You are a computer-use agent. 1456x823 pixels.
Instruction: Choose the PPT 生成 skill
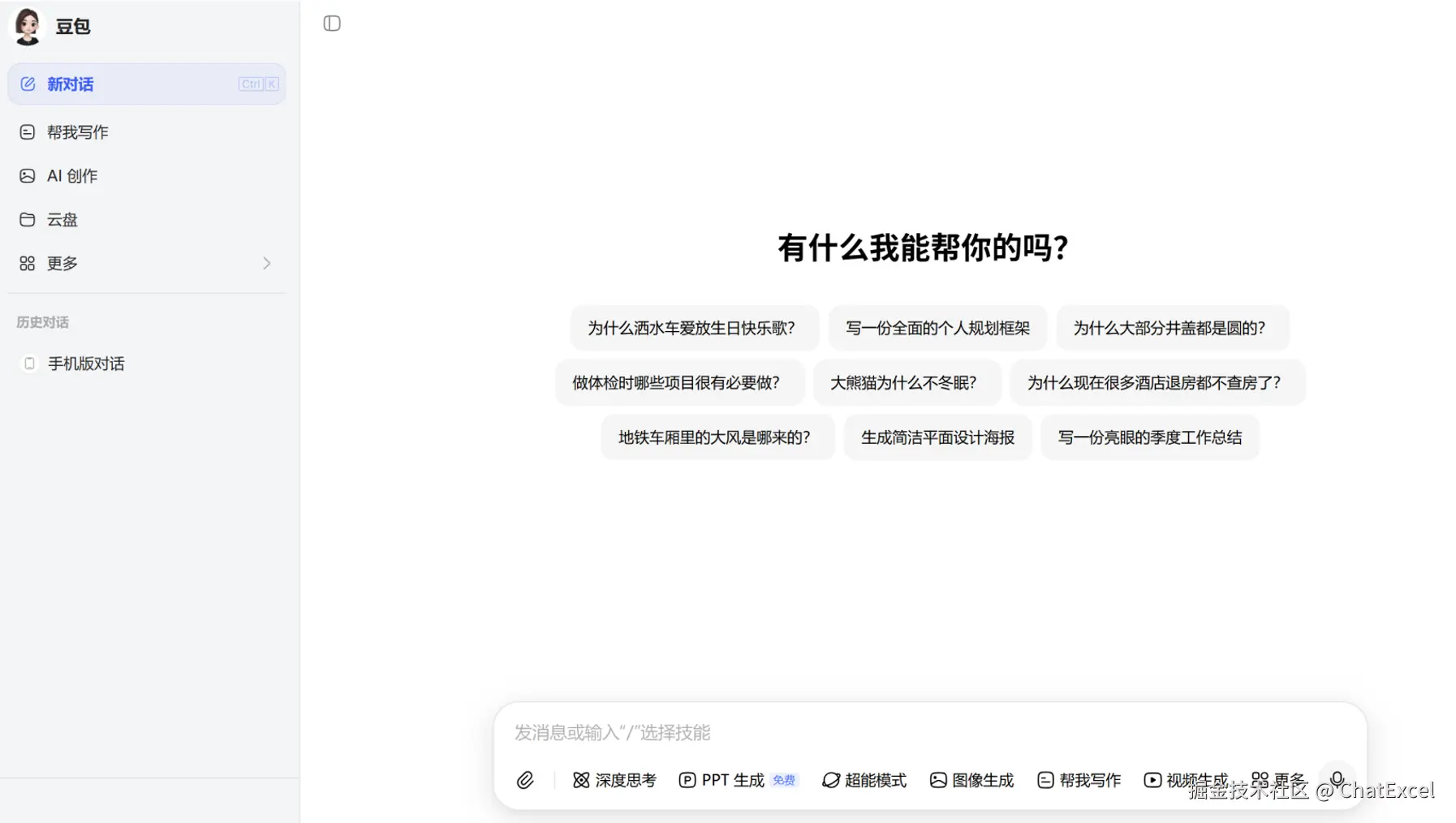[739, 780]
